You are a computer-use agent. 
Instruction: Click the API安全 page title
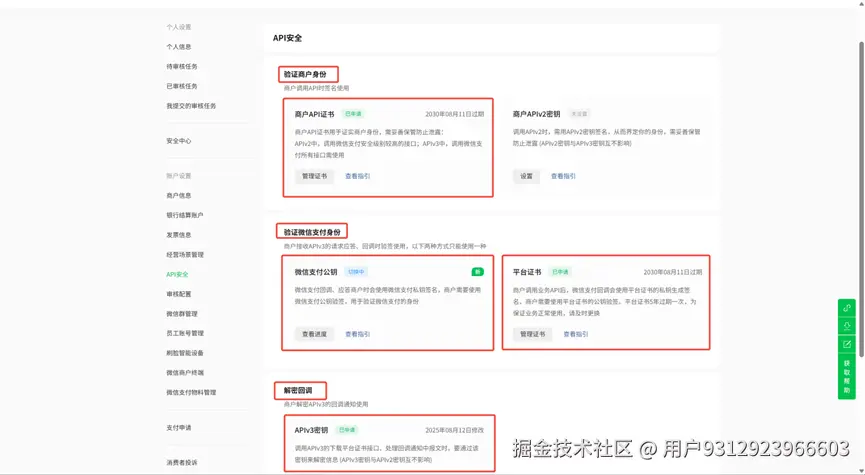[287, 38]
